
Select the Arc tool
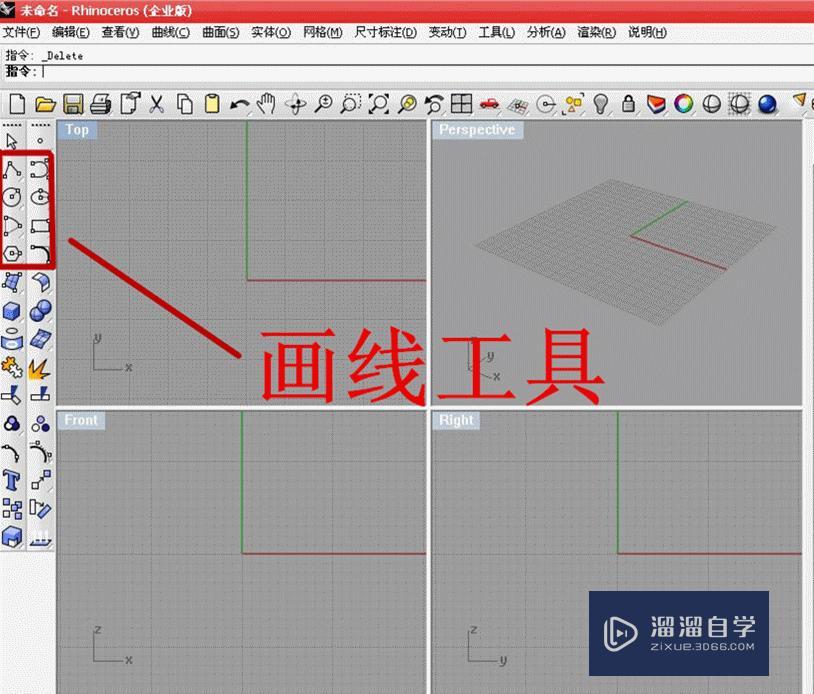12,225
